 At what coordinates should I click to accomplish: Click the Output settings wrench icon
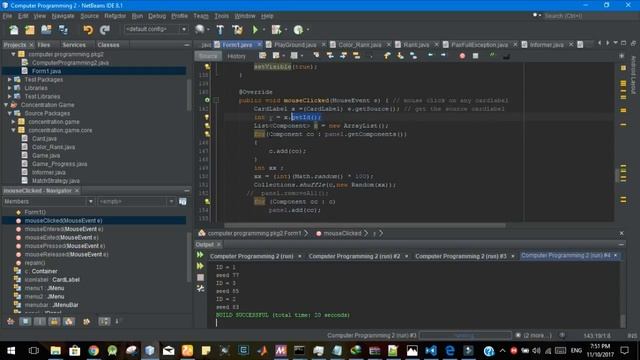point(200,289)
